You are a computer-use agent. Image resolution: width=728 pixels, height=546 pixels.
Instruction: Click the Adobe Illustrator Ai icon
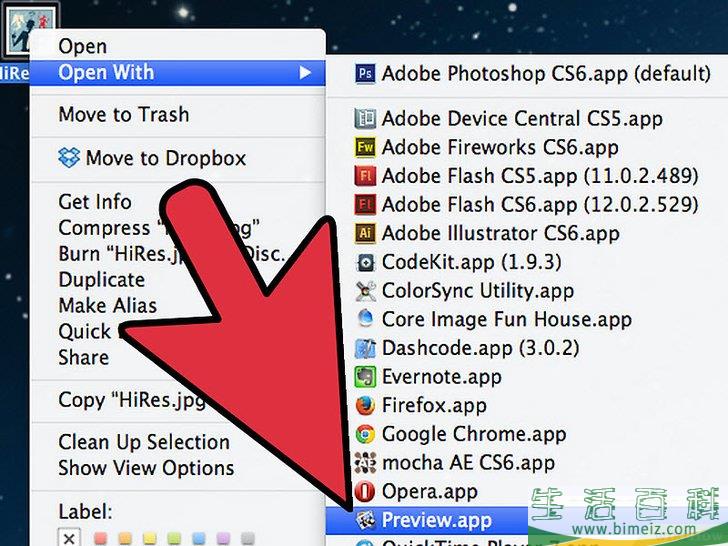click(x=365, y=234)
